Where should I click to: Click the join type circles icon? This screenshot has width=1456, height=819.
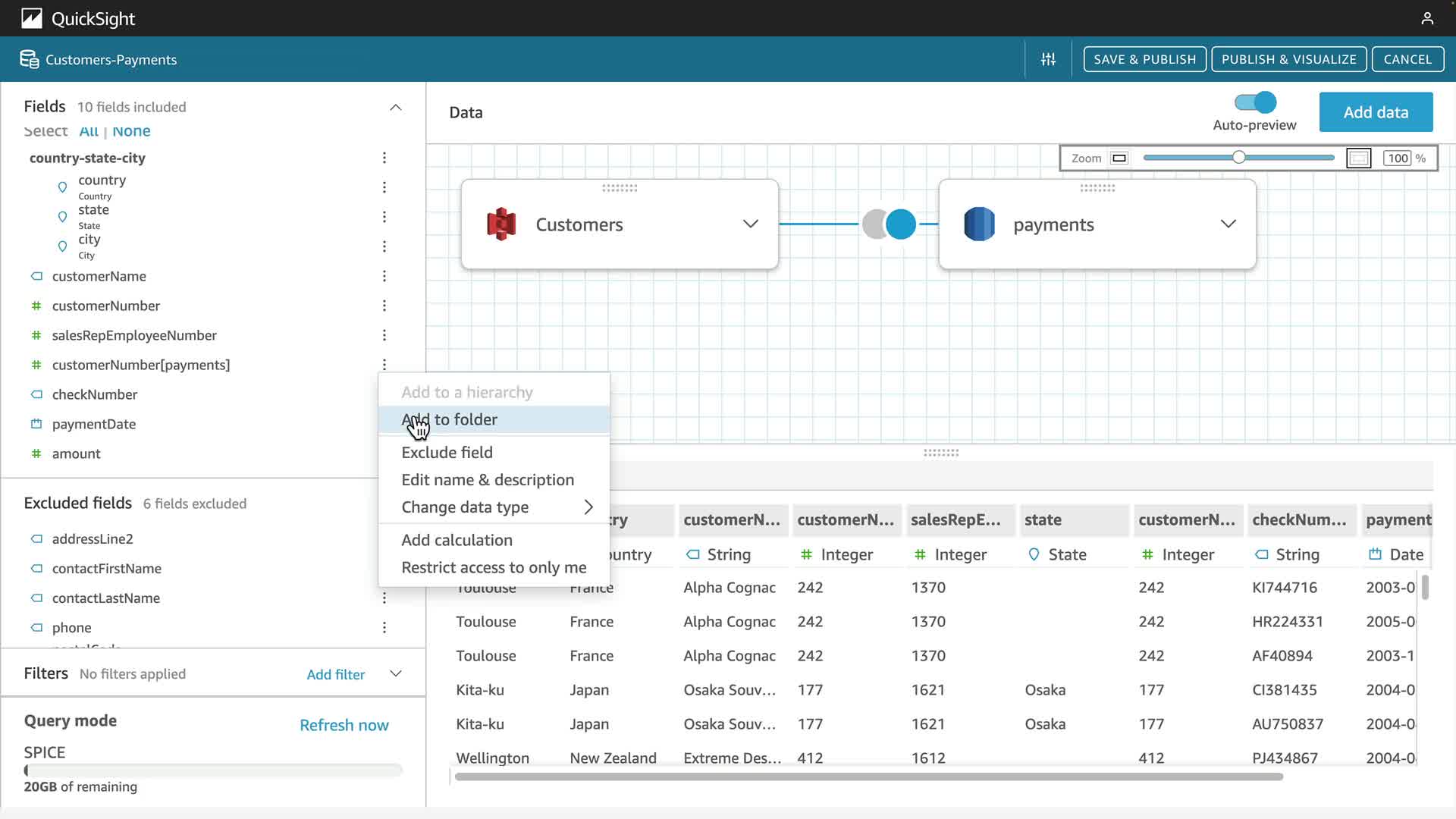coord(889,224)
